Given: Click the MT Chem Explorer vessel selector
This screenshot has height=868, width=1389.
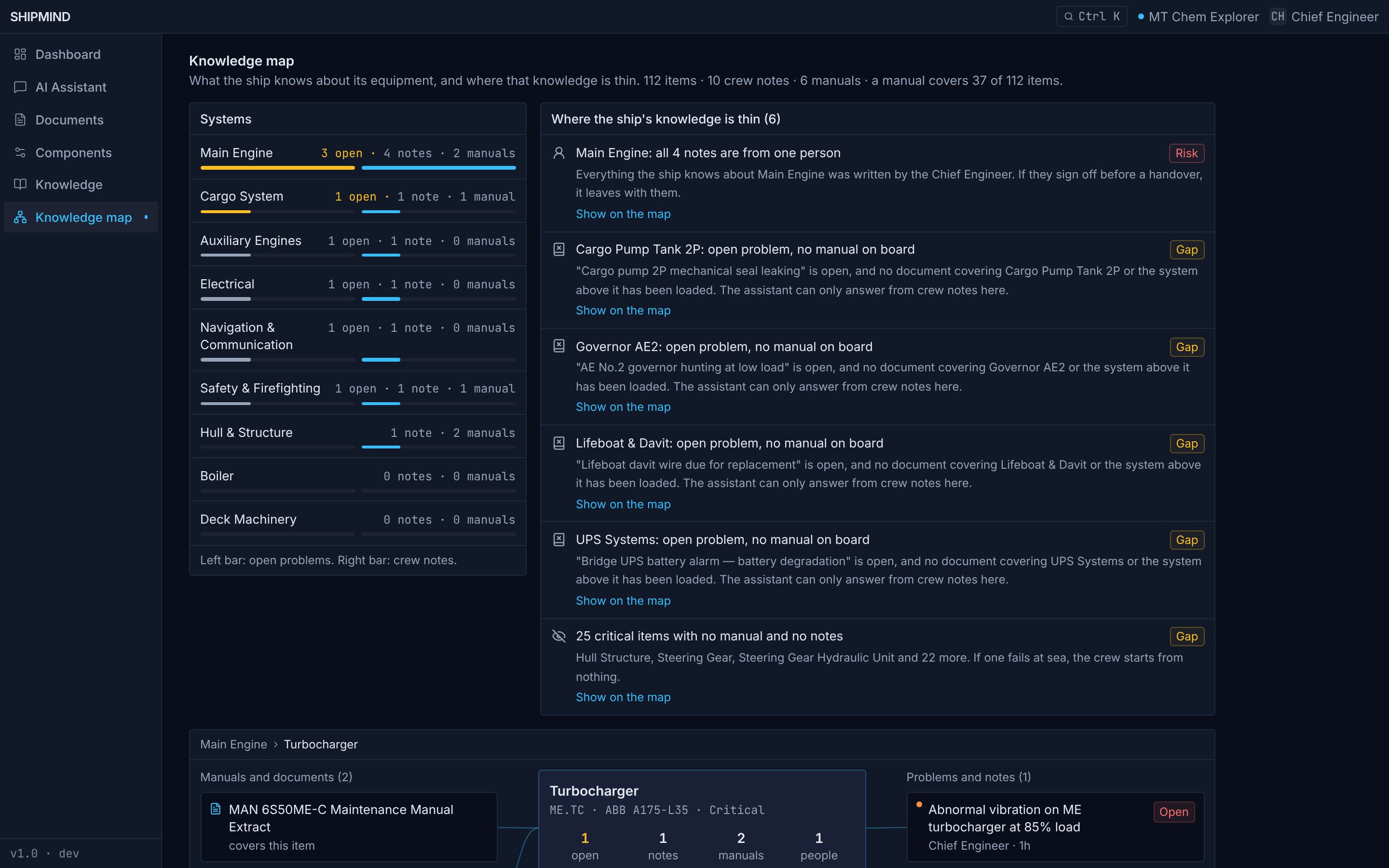Looking at the screenshot, I should (1198, 17).
